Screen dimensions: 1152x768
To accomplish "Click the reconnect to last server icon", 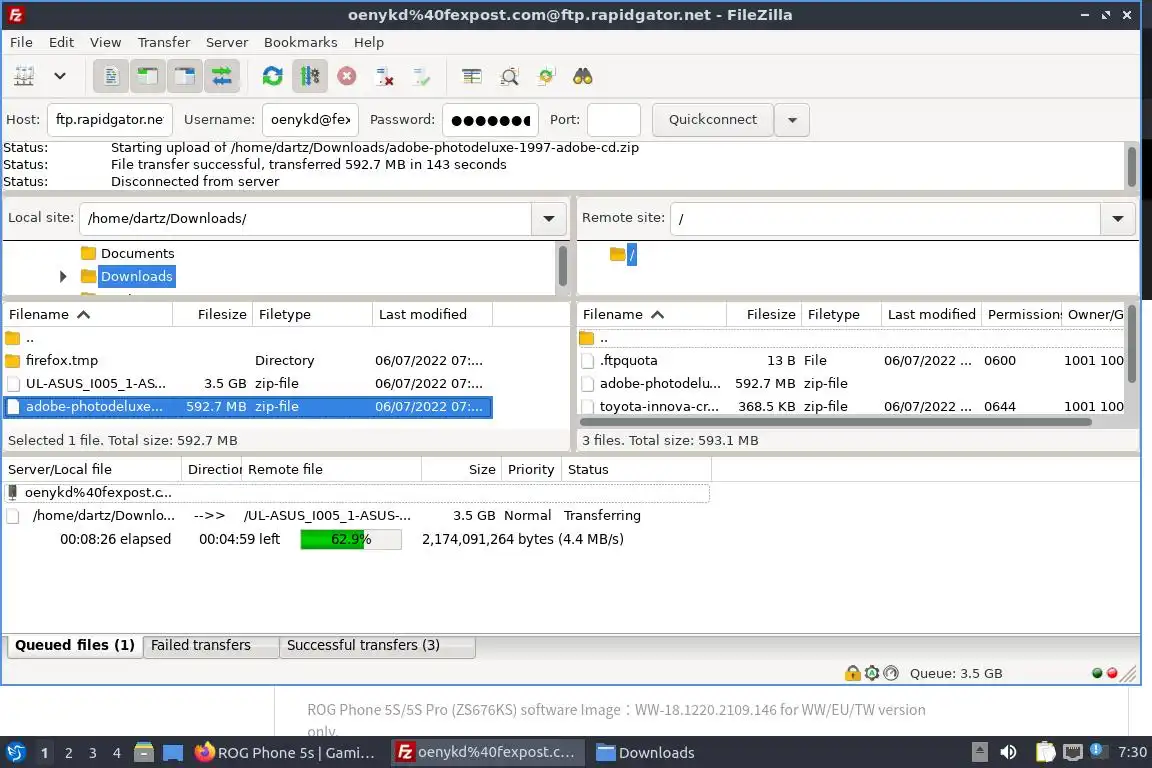I will click(x=421, y=76).
